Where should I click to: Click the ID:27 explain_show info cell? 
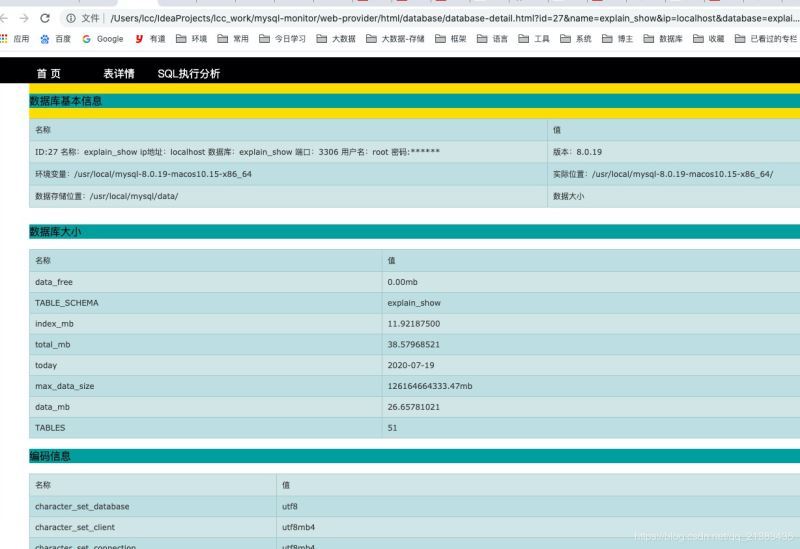(288, 152)
